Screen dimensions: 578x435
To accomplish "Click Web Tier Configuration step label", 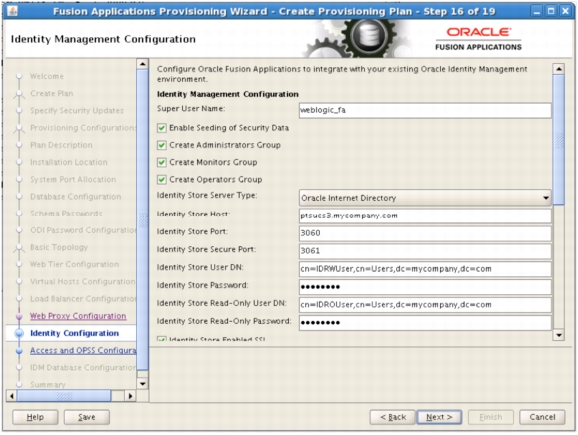I will [x=74, y=264].
